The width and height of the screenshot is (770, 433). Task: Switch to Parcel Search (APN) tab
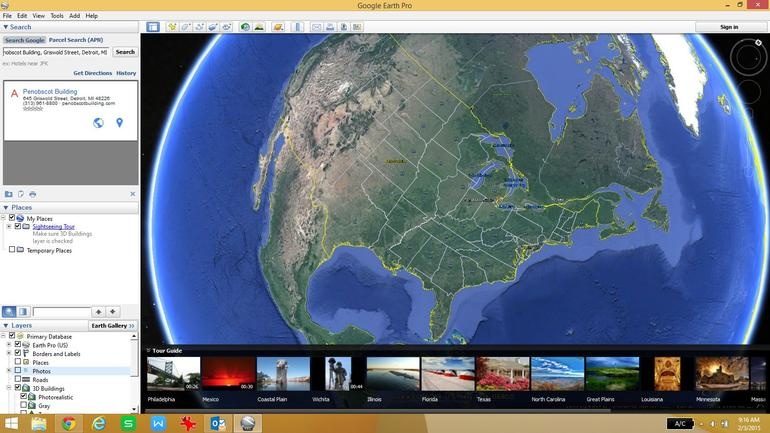pos(76,40)
